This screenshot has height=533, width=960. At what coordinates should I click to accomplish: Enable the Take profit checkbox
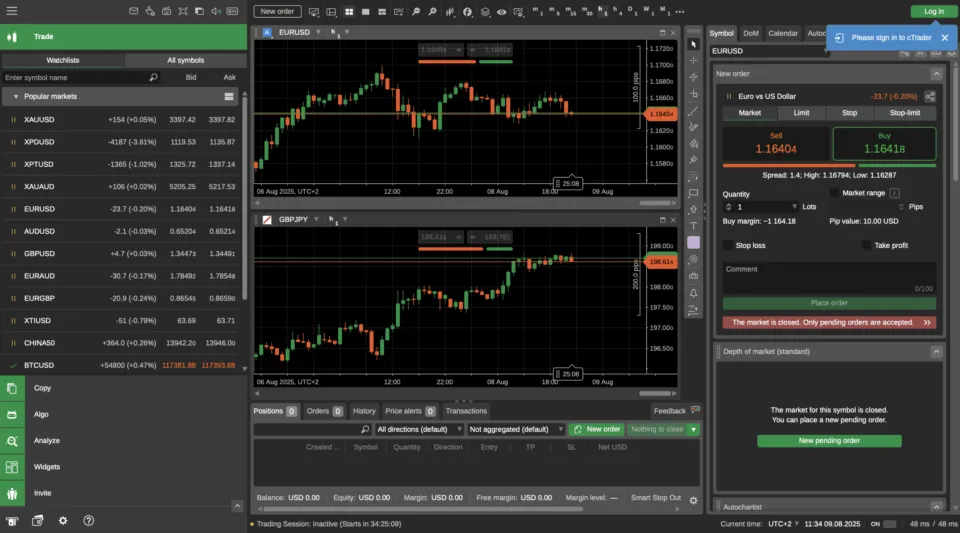click(866, 245)
